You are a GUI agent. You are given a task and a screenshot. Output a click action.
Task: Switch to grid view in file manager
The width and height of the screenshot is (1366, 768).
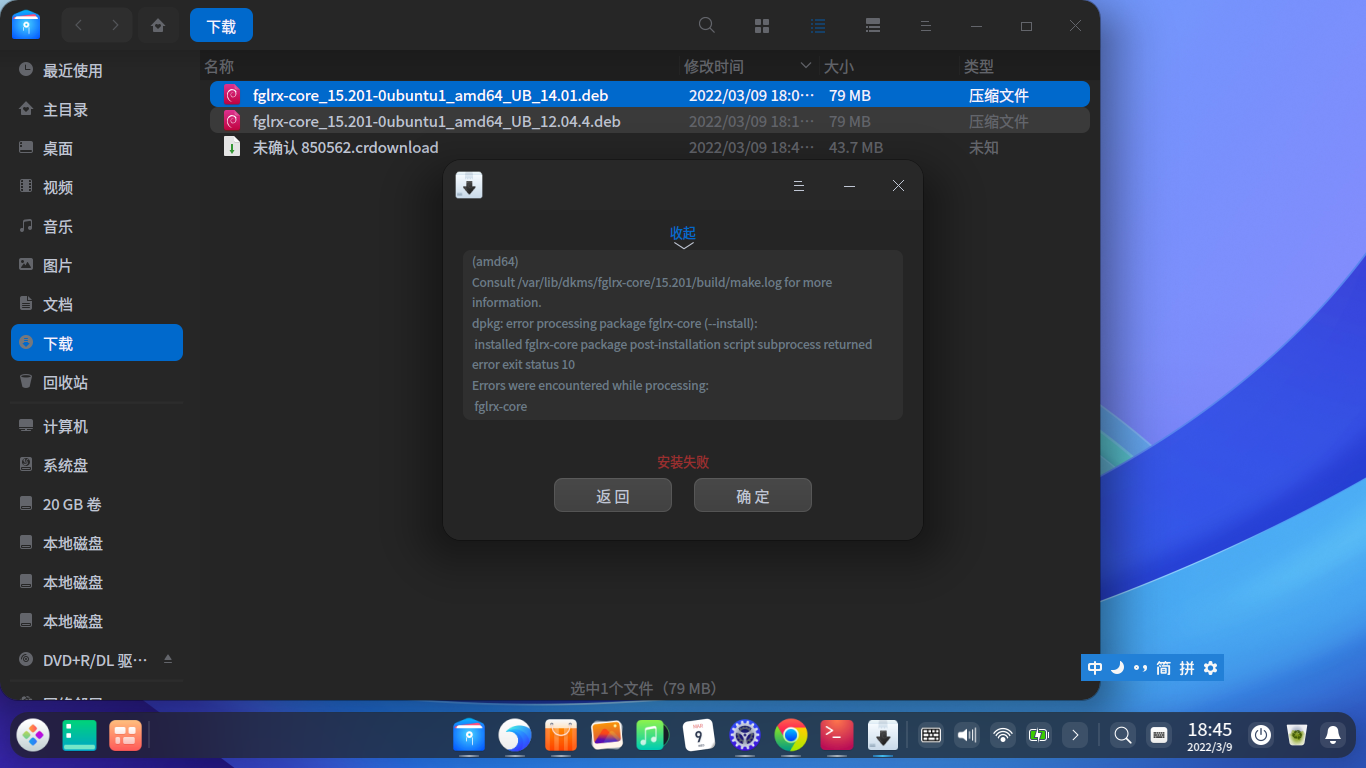click(x=761, y=25)
